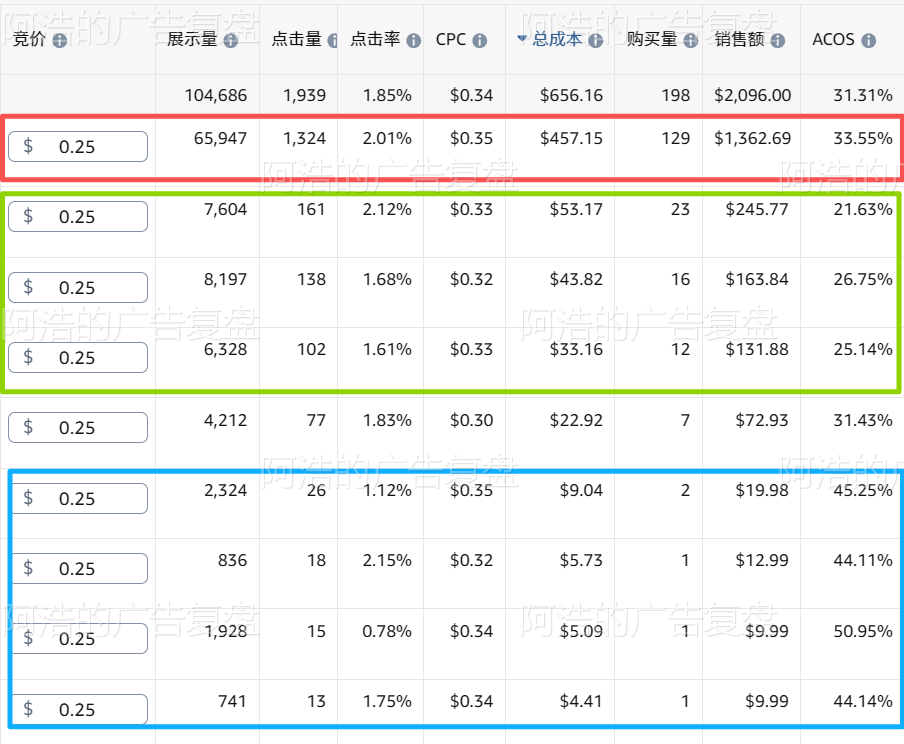Screen dimensions: 904x744
Task: Select the 21.63% ACOS cell
Action: (863, 209)
